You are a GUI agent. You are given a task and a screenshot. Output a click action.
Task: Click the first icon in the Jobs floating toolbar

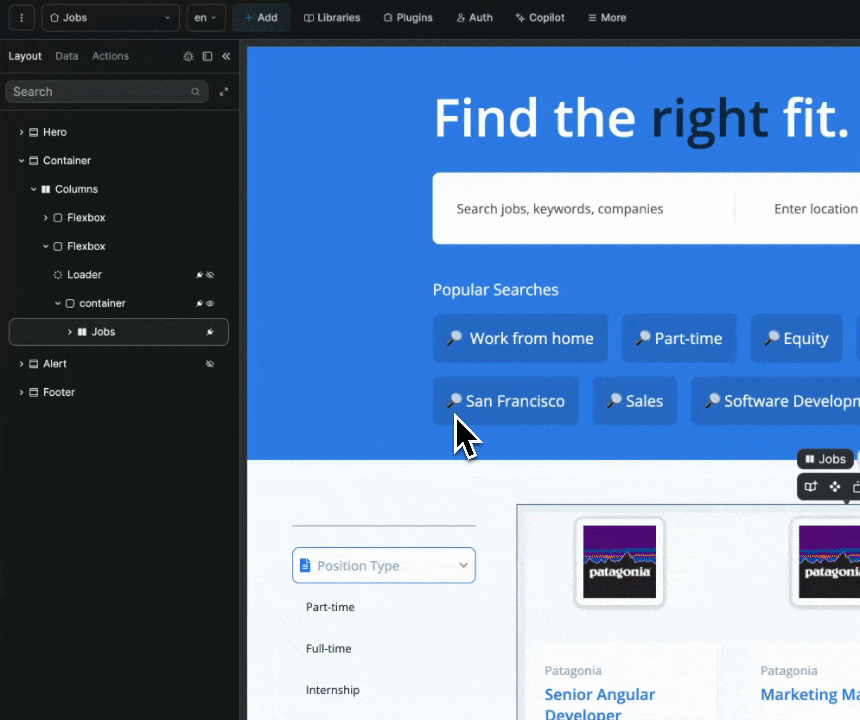point(811,487)
